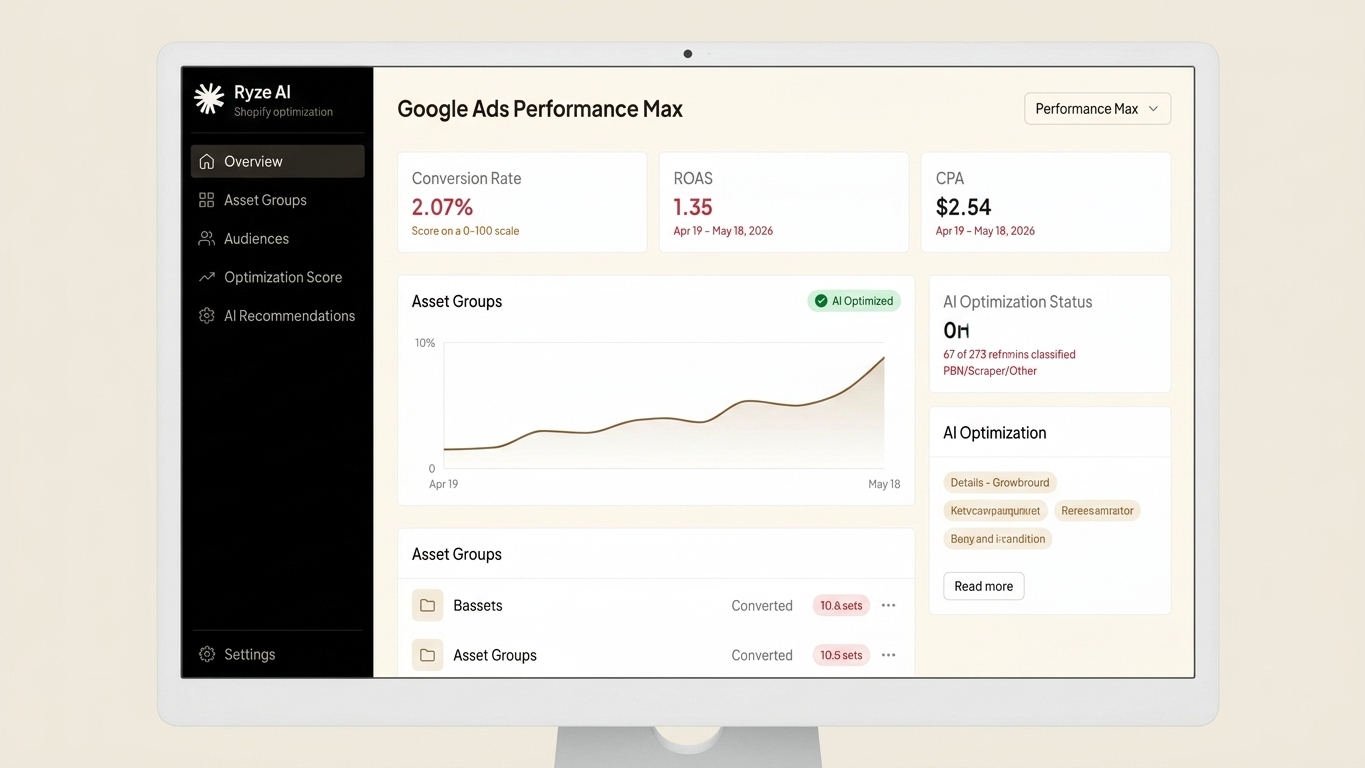The height and width of the screenshot is (768, 1365).
Task: Select the Details - Growbrourd tag
Action: click(x=1000, y=482)
